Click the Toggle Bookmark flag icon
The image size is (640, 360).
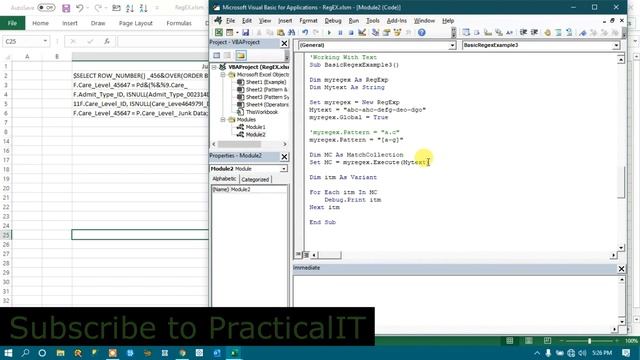point(583,32)
